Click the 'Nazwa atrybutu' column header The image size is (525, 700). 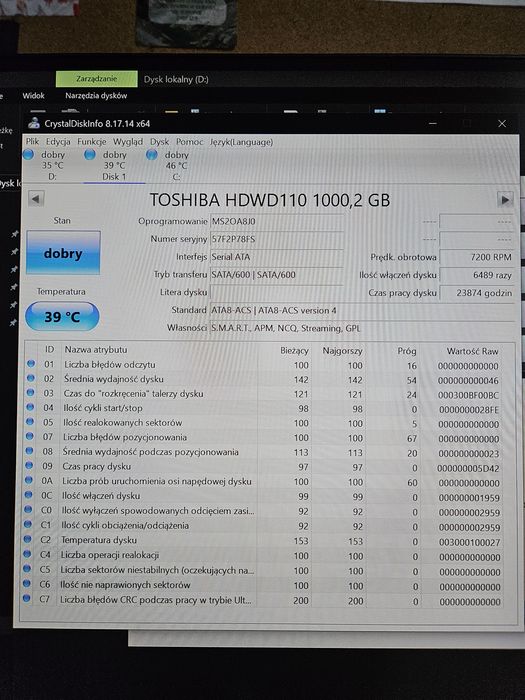click(96, 350)
